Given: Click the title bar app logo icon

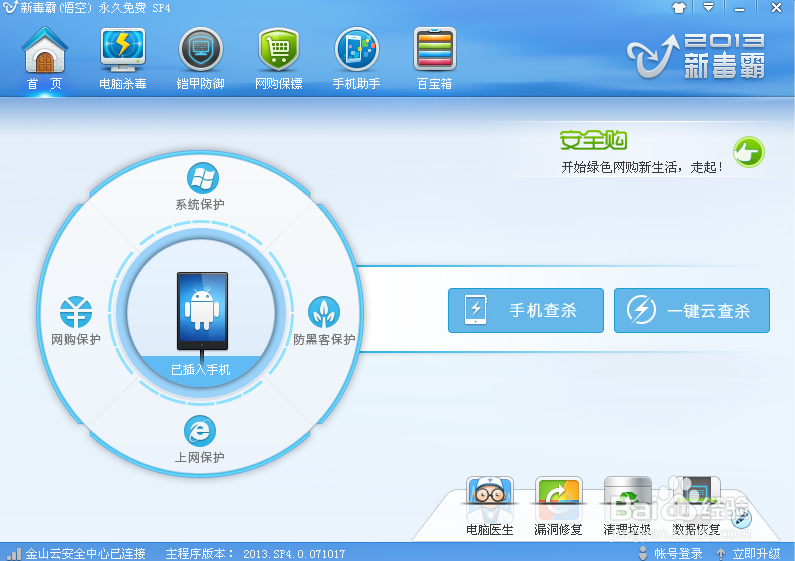Looking at the screenshot, I should coord(10,8).
